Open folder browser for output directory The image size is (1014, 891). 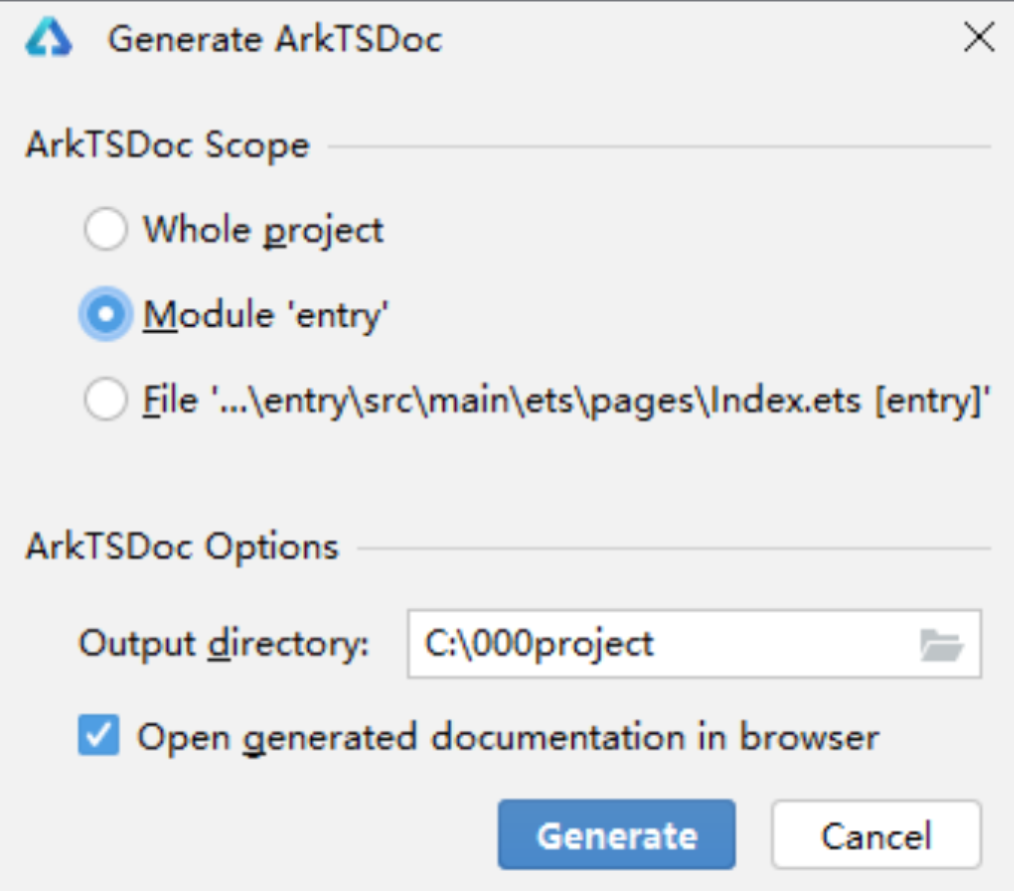click(x=940, y=645)
